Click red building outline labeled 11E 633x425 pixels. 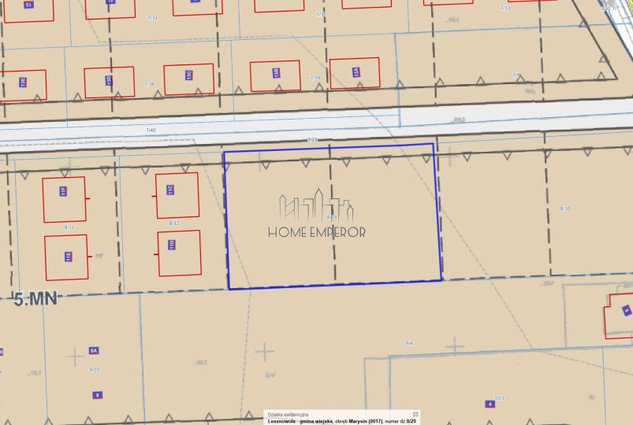[66, 257]
